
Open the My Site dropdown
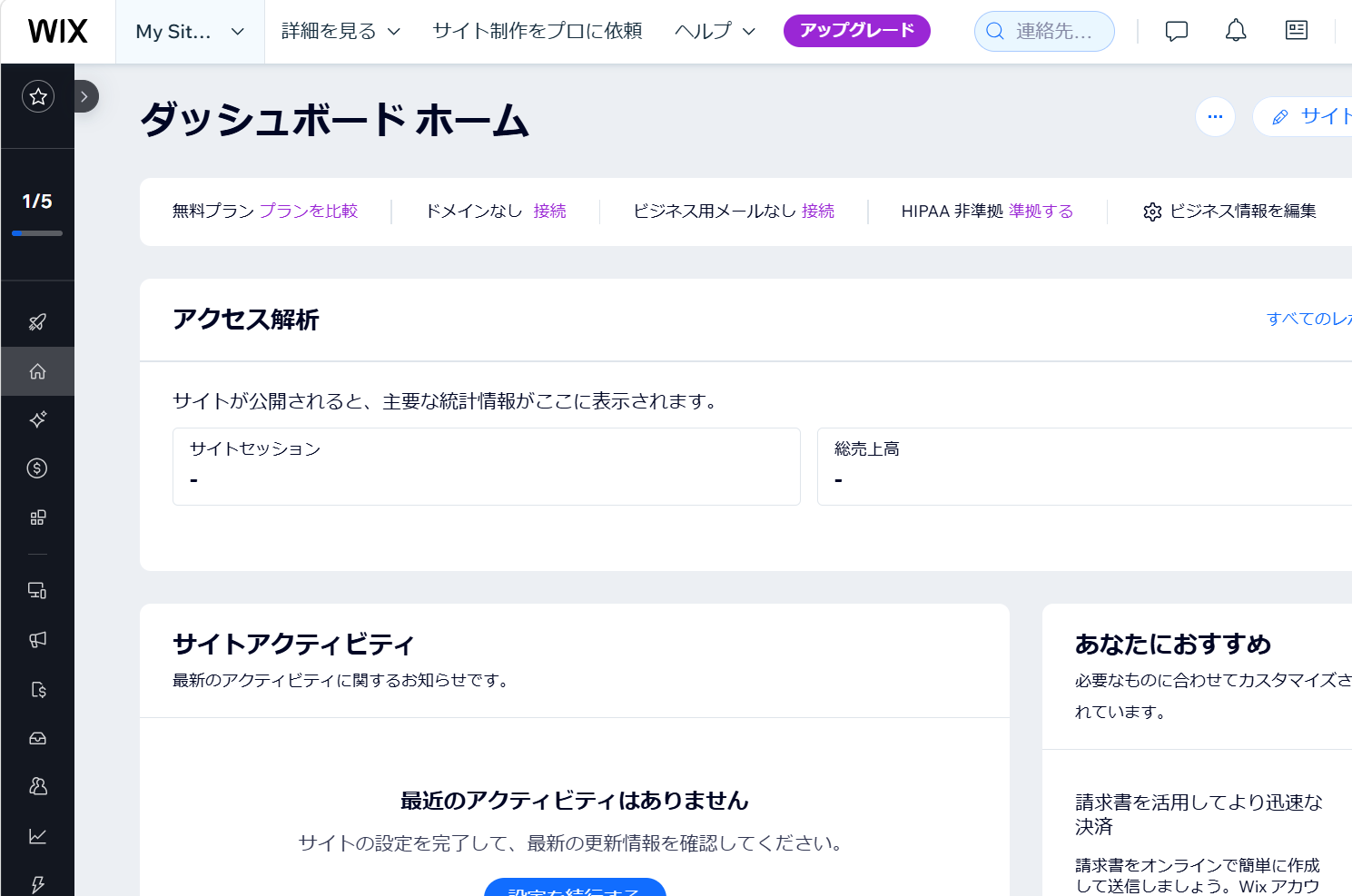(x=190, y=32)
